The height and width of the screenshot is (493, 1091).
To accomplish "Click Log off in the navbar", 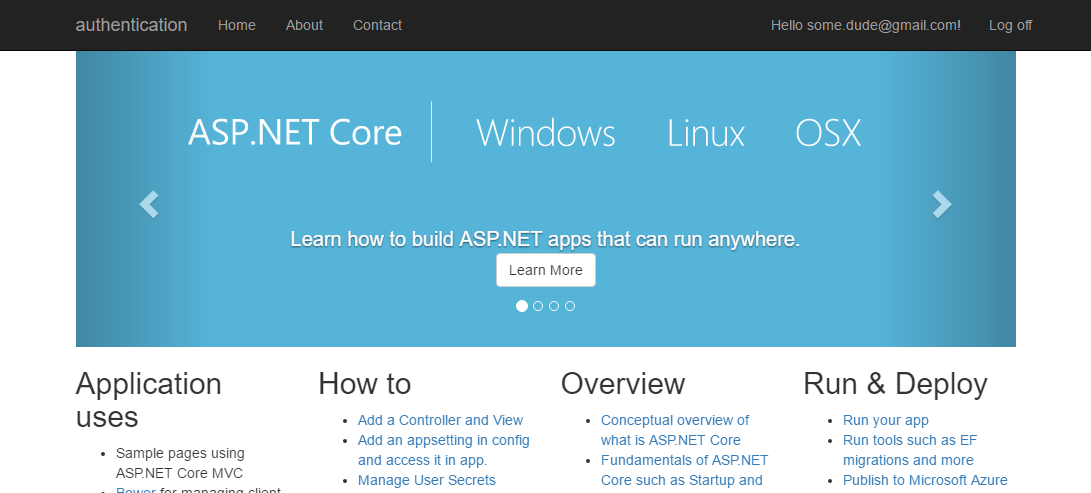I will [x=1010, y=25].
